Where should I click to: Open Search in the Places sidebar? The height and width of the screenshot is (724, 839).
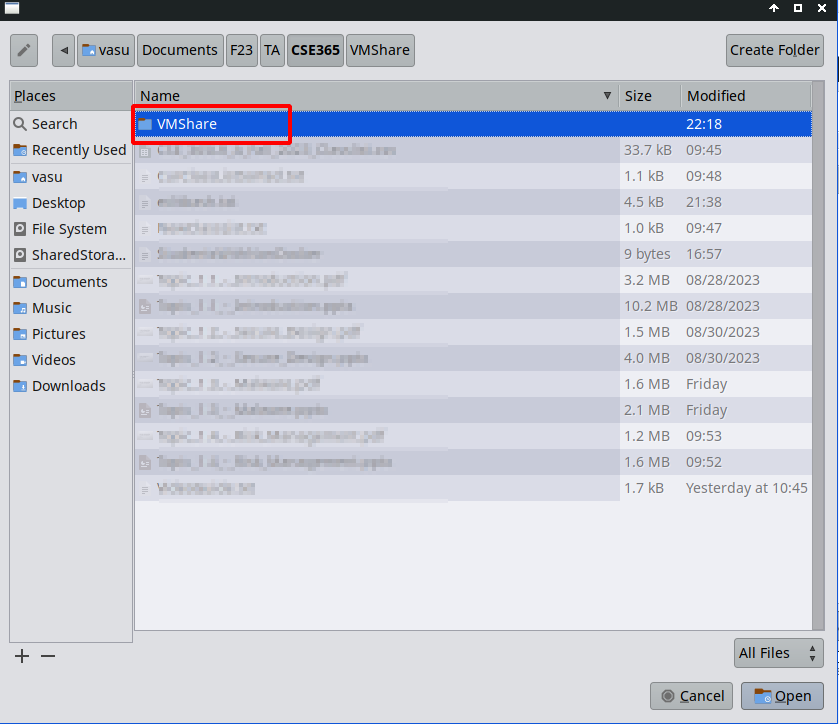tap(54, 124)
